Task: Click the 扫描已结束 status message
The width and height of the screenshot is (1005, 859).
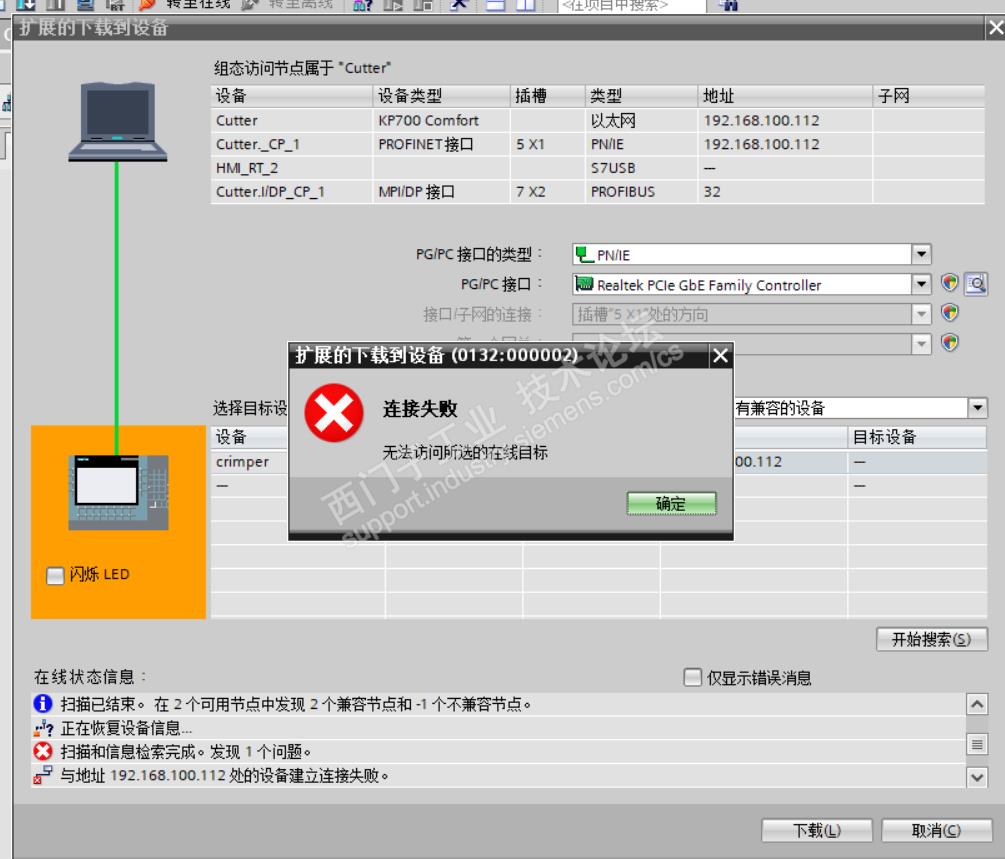Action: pos(296,704)
